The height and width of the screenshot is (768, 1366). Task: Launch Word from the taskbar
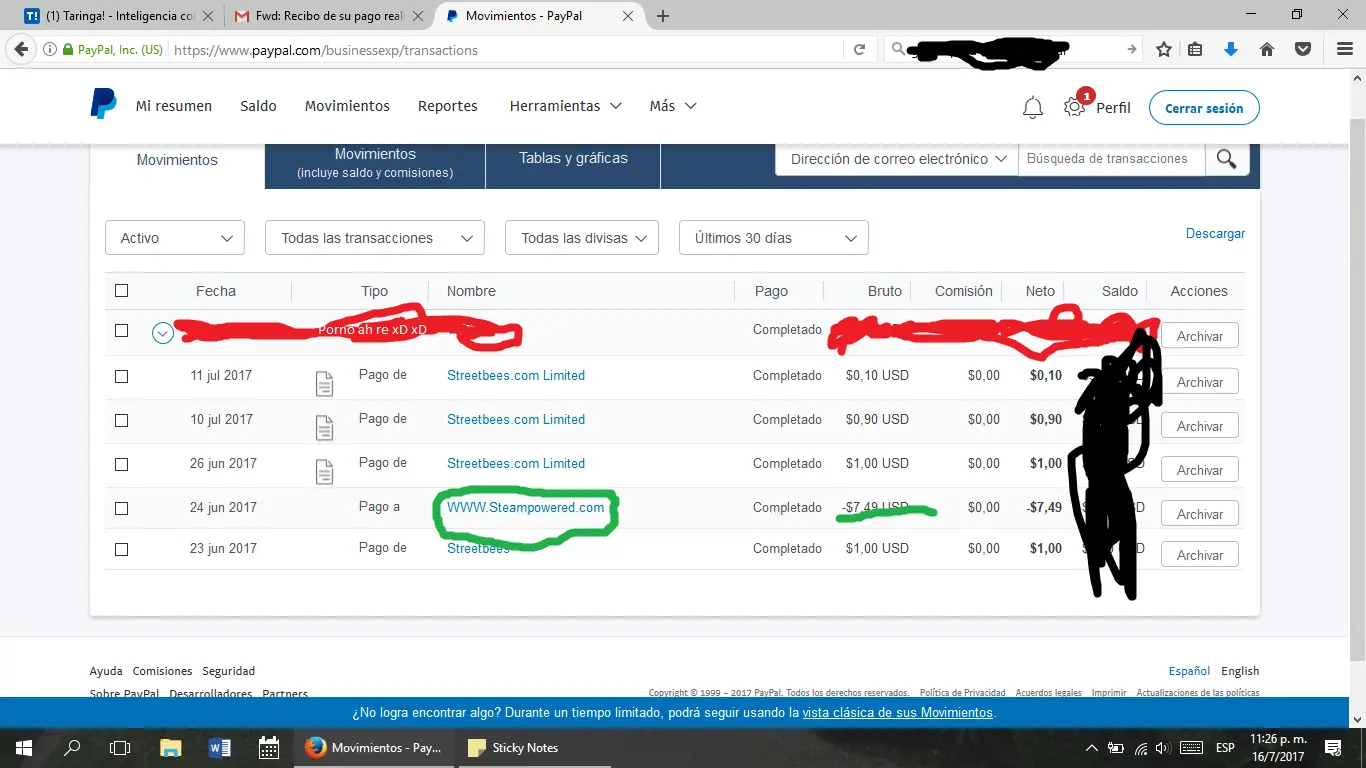point(220,747)
